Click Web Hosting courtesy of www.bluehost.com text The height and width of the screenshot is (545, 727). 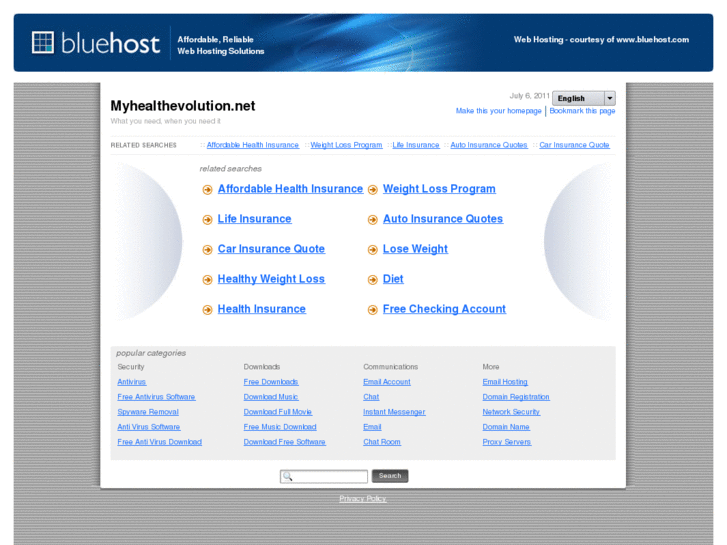[601, 40]
